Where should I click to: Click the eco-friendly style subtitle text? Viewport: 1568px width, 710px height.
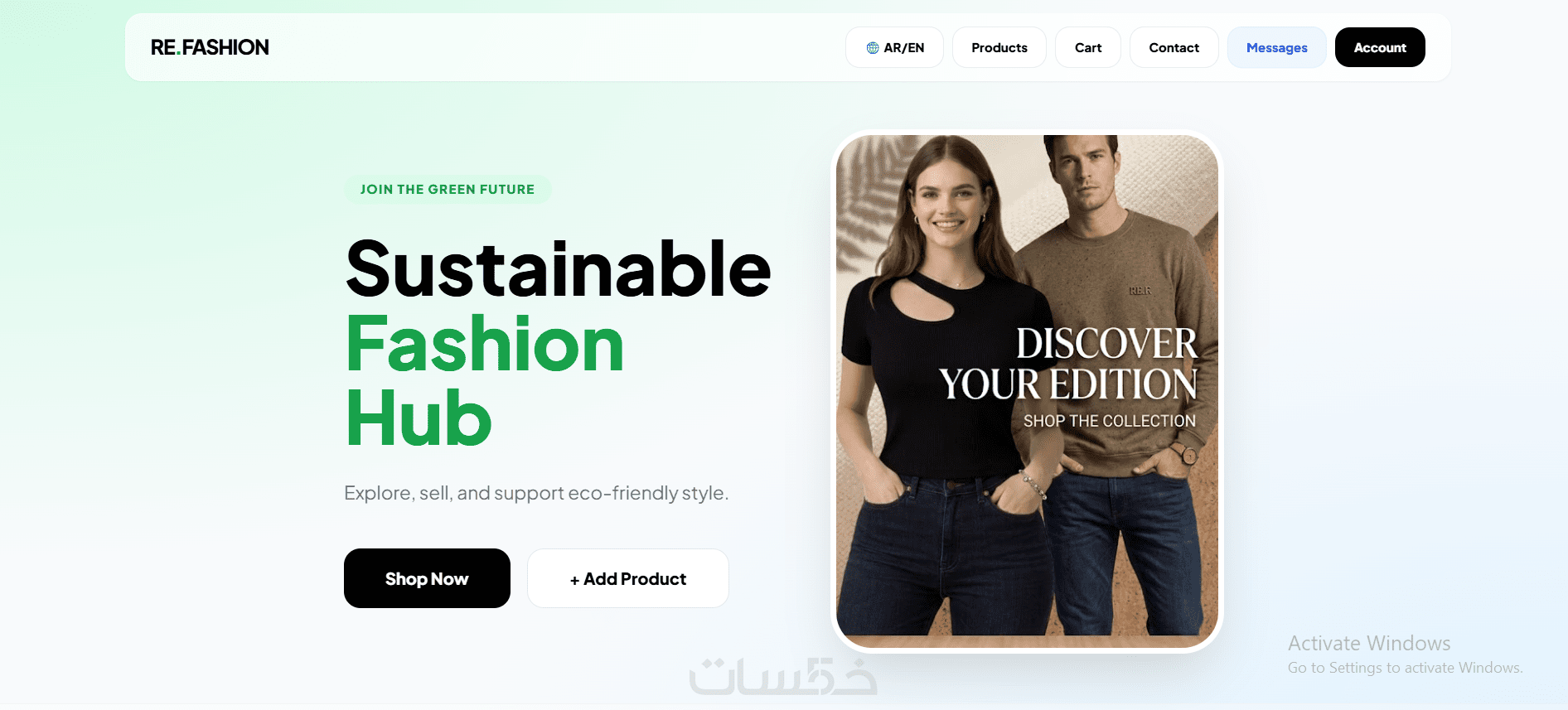tap(536, 493)
